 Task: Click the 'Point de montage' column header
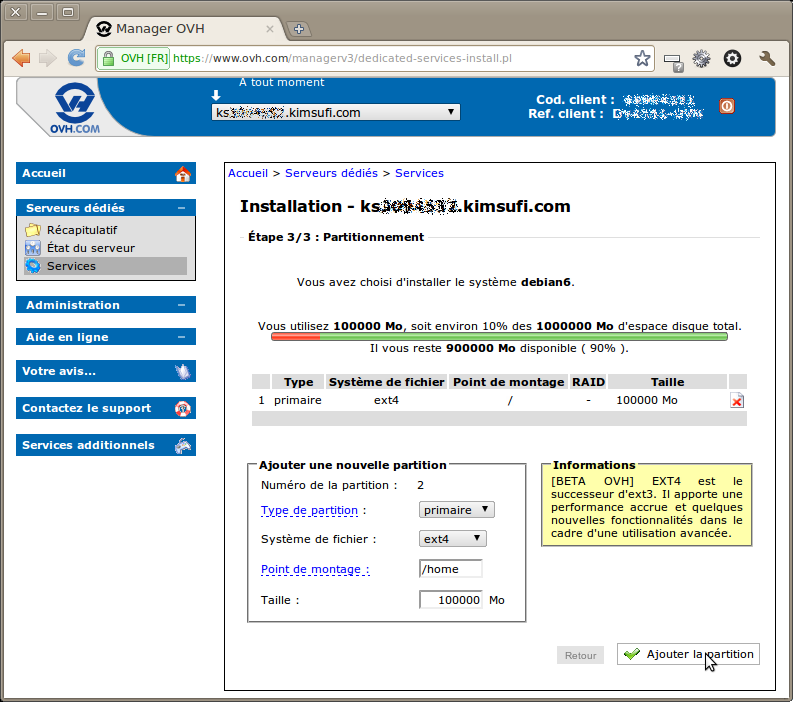[x=508, y=382]
